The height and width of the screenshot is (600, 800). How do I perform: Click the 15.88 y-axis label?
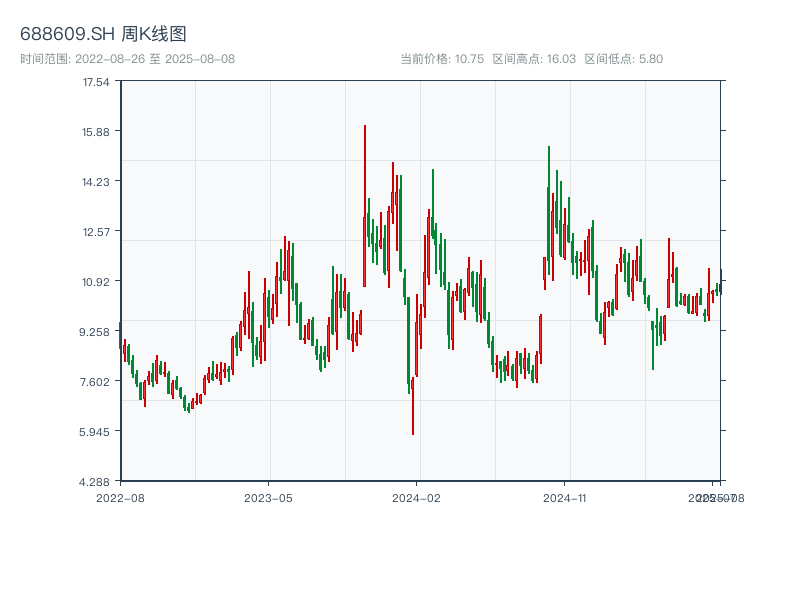click(96, 132)
